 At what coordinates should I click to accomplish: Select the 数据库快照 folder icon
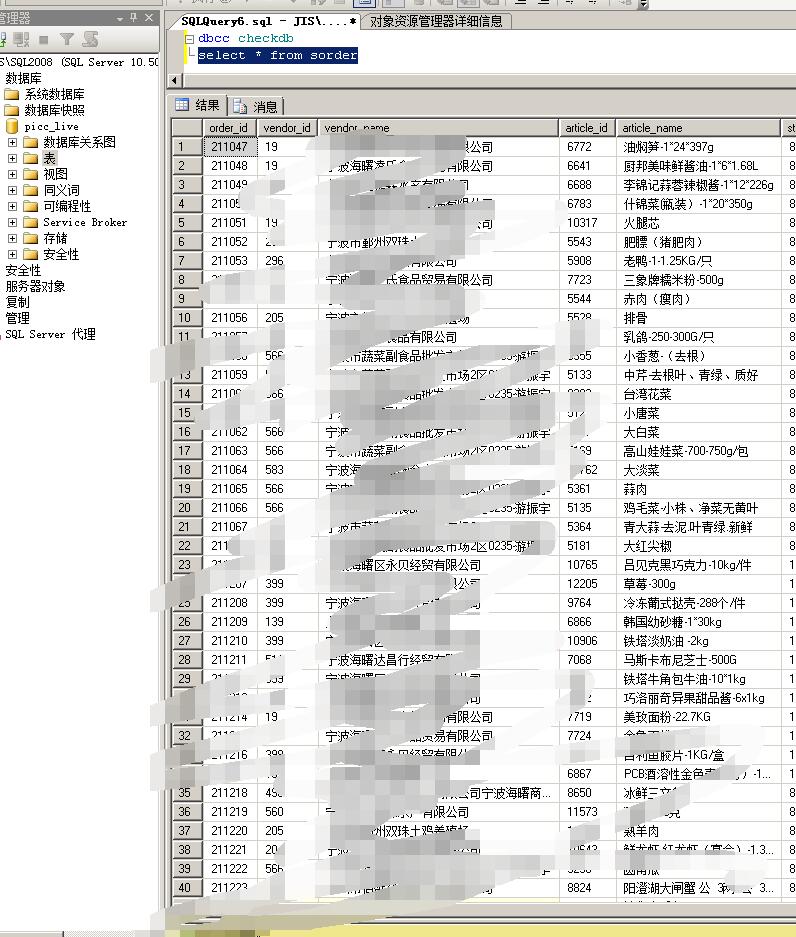coord(11,111)
